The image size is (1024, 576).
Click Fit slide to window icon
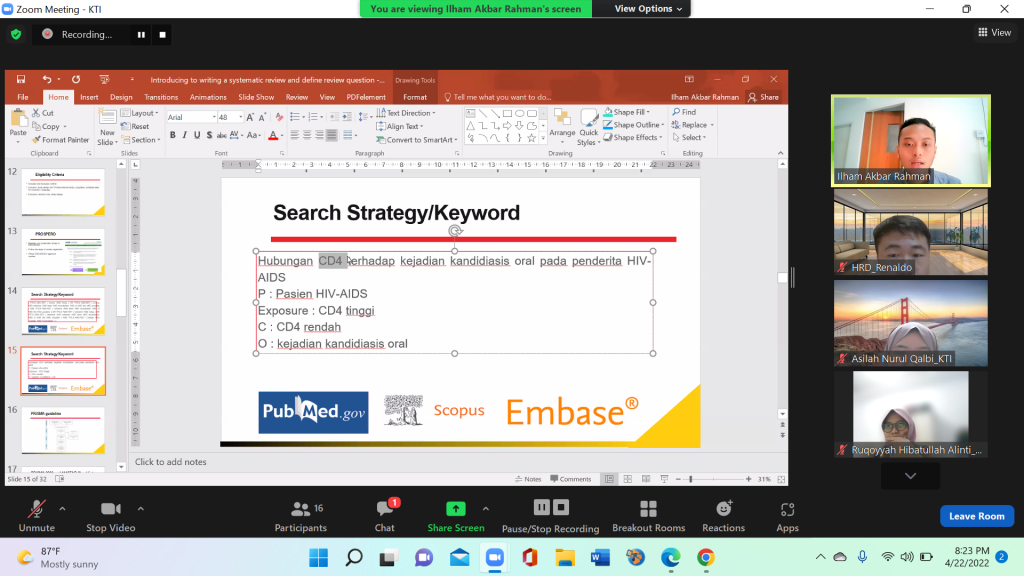(x=781, y=479)
